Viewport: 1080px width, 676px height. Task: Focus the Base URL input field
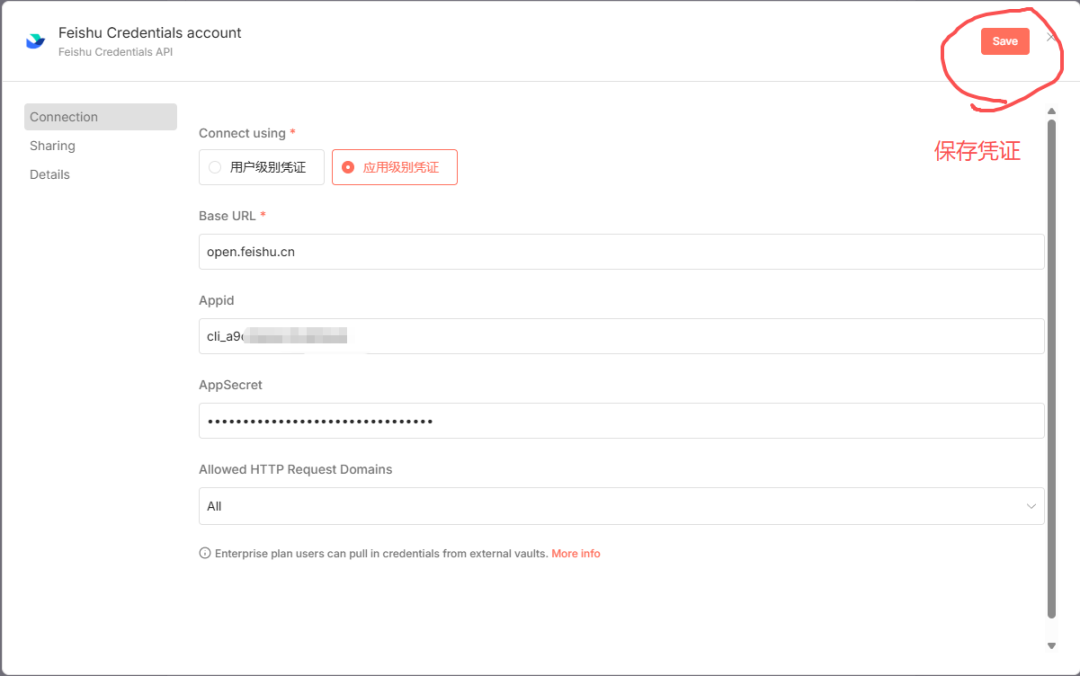click(x=620, y=252)
